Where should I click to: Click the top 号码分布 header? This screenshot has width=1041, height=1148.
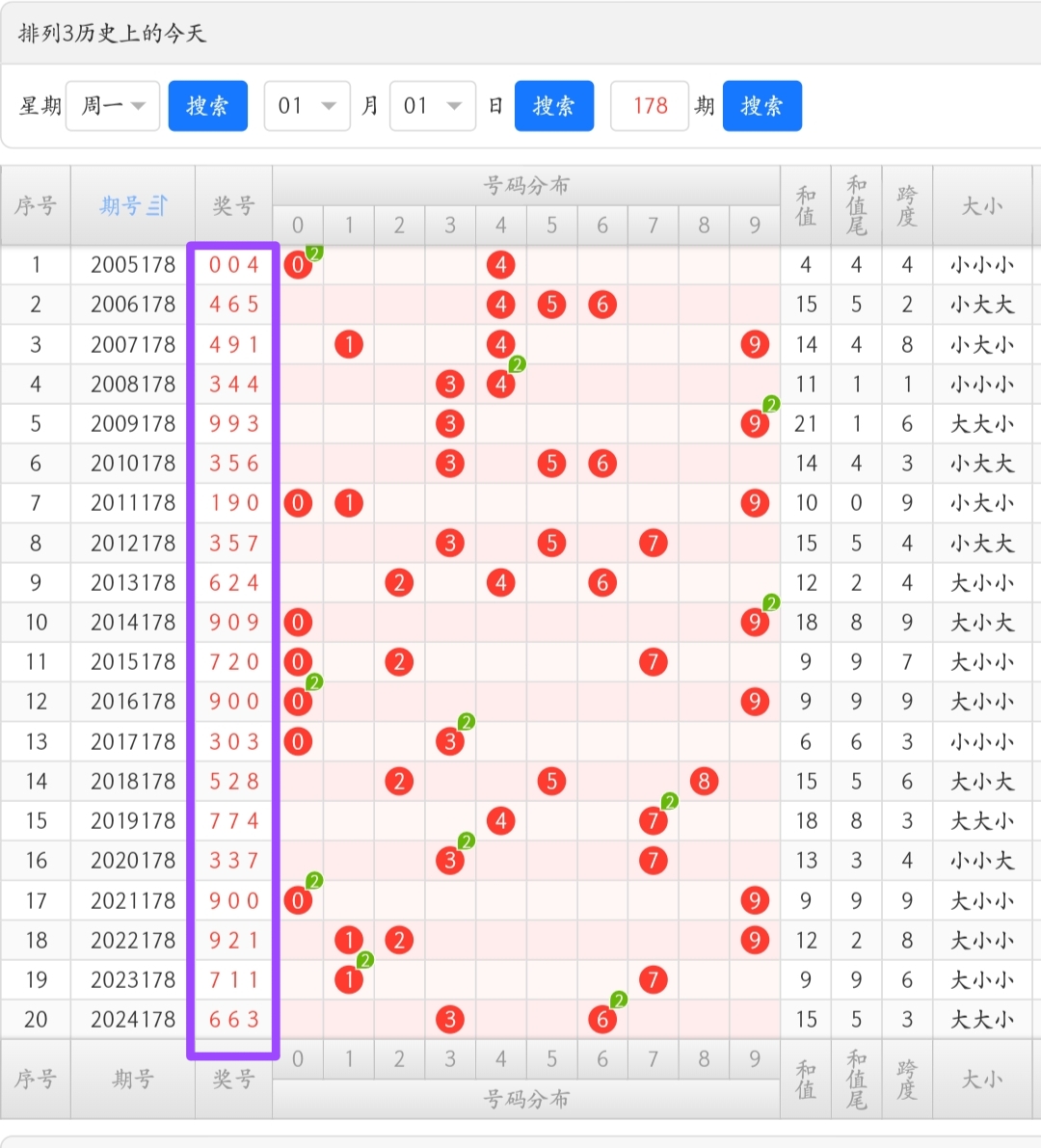click(525, 185)
